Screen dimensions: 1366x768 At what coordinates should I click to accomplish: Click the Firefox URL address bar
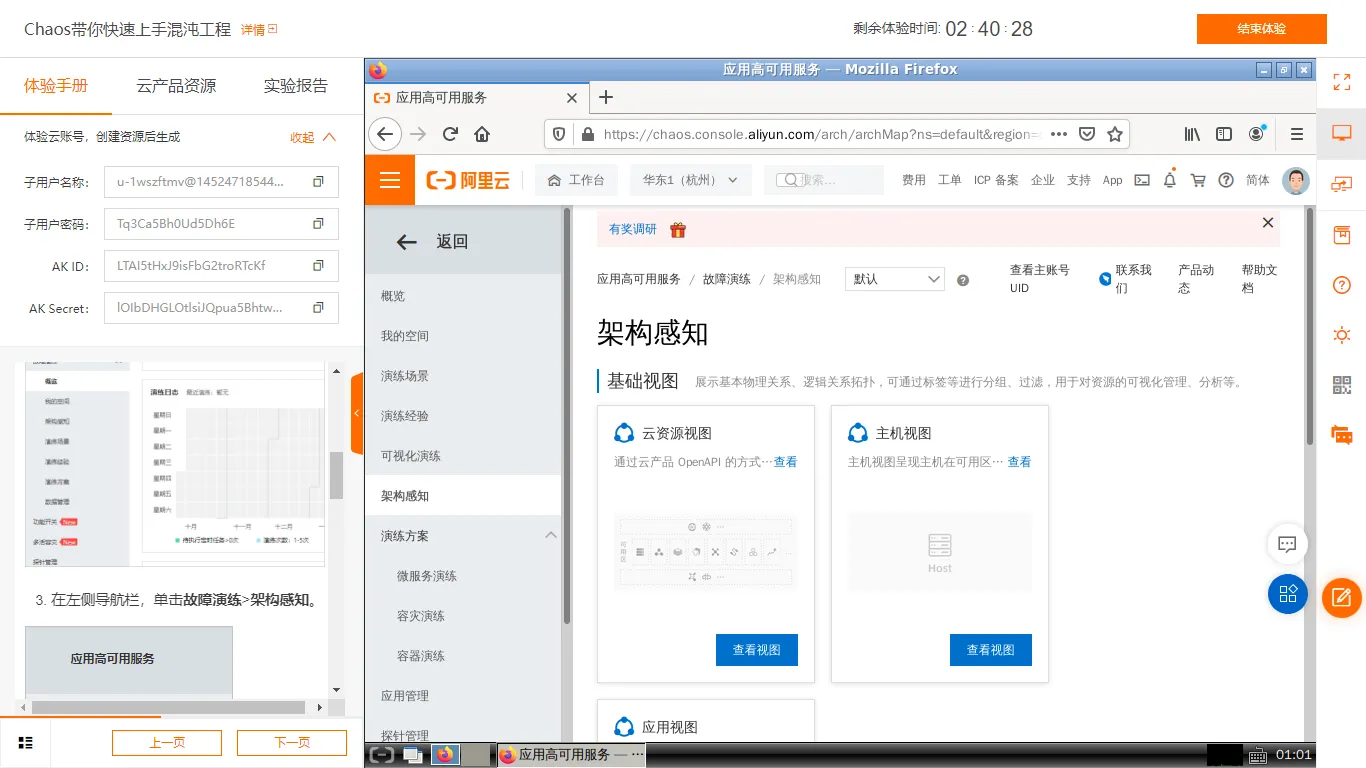point(820,134)
